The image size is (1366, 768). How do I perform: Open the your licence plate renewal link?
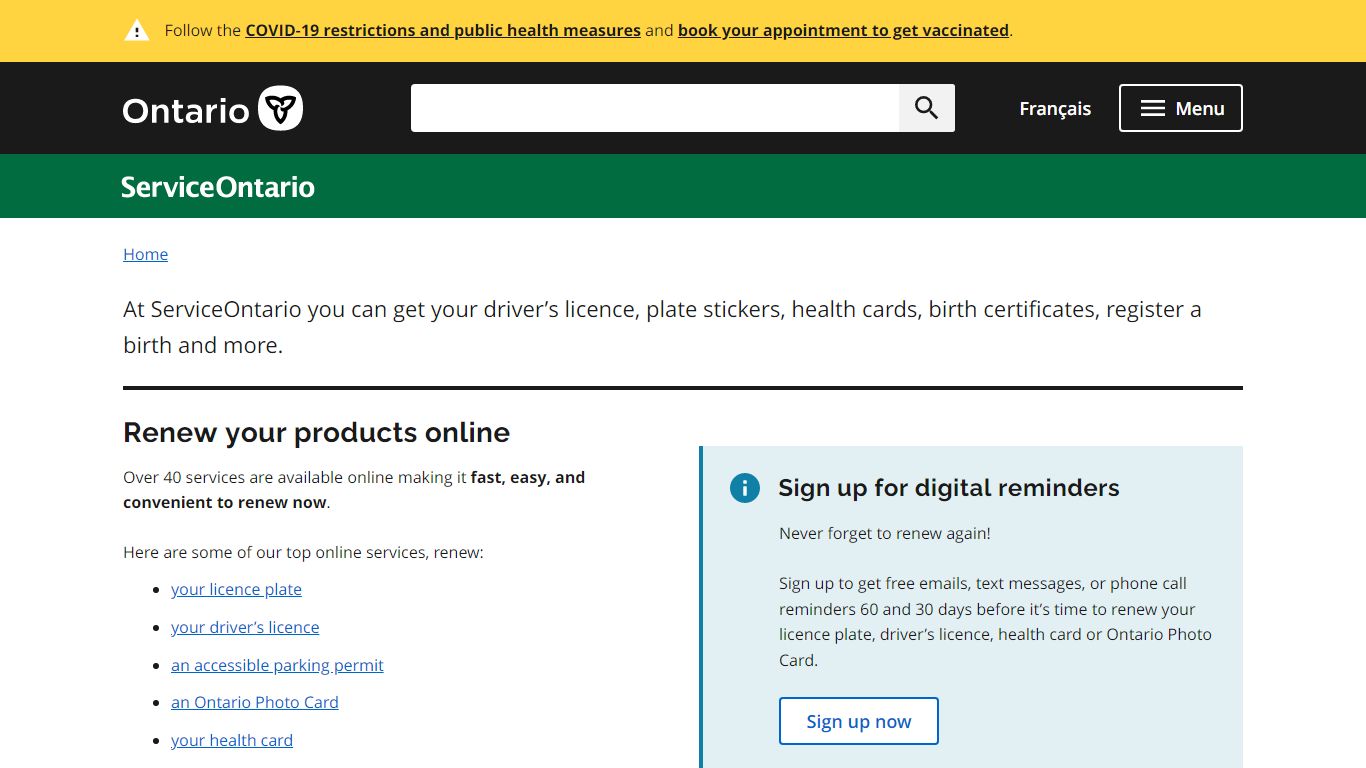tap(236, 590)
